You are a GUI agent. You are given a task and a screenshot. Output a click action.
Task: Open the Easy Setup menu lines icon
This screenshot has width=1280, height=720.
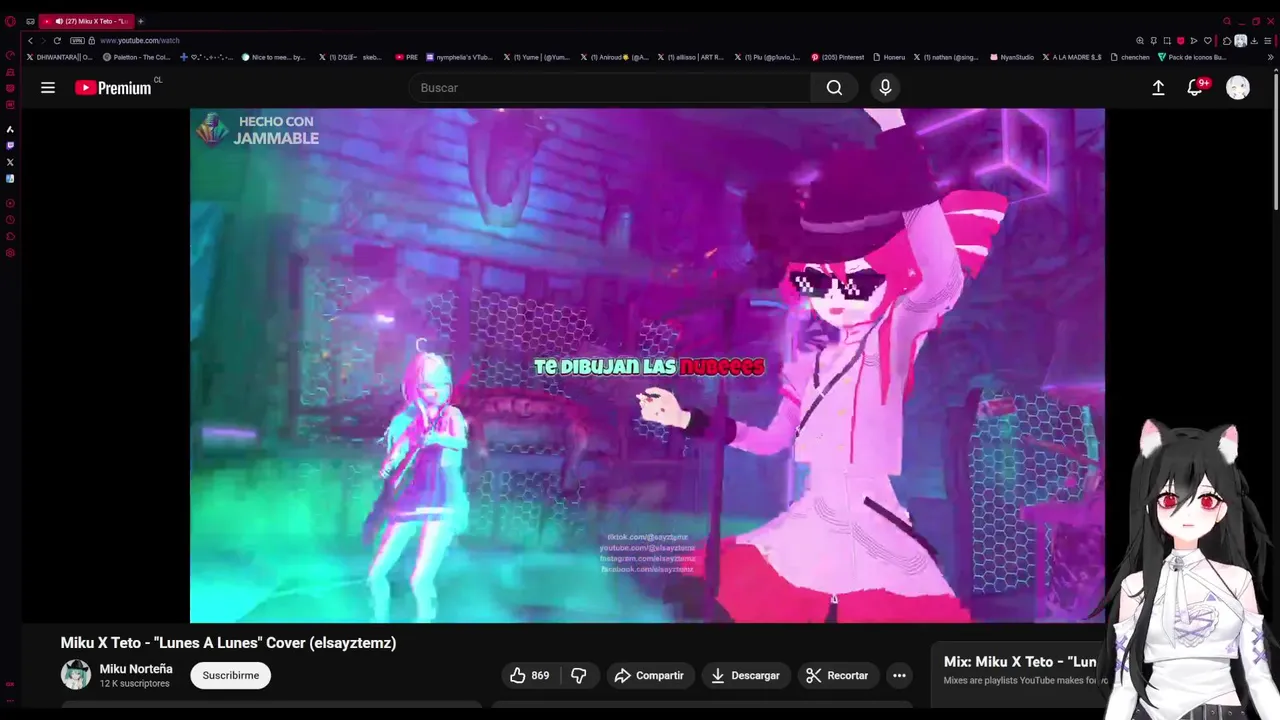click(x=1268, y=41)
